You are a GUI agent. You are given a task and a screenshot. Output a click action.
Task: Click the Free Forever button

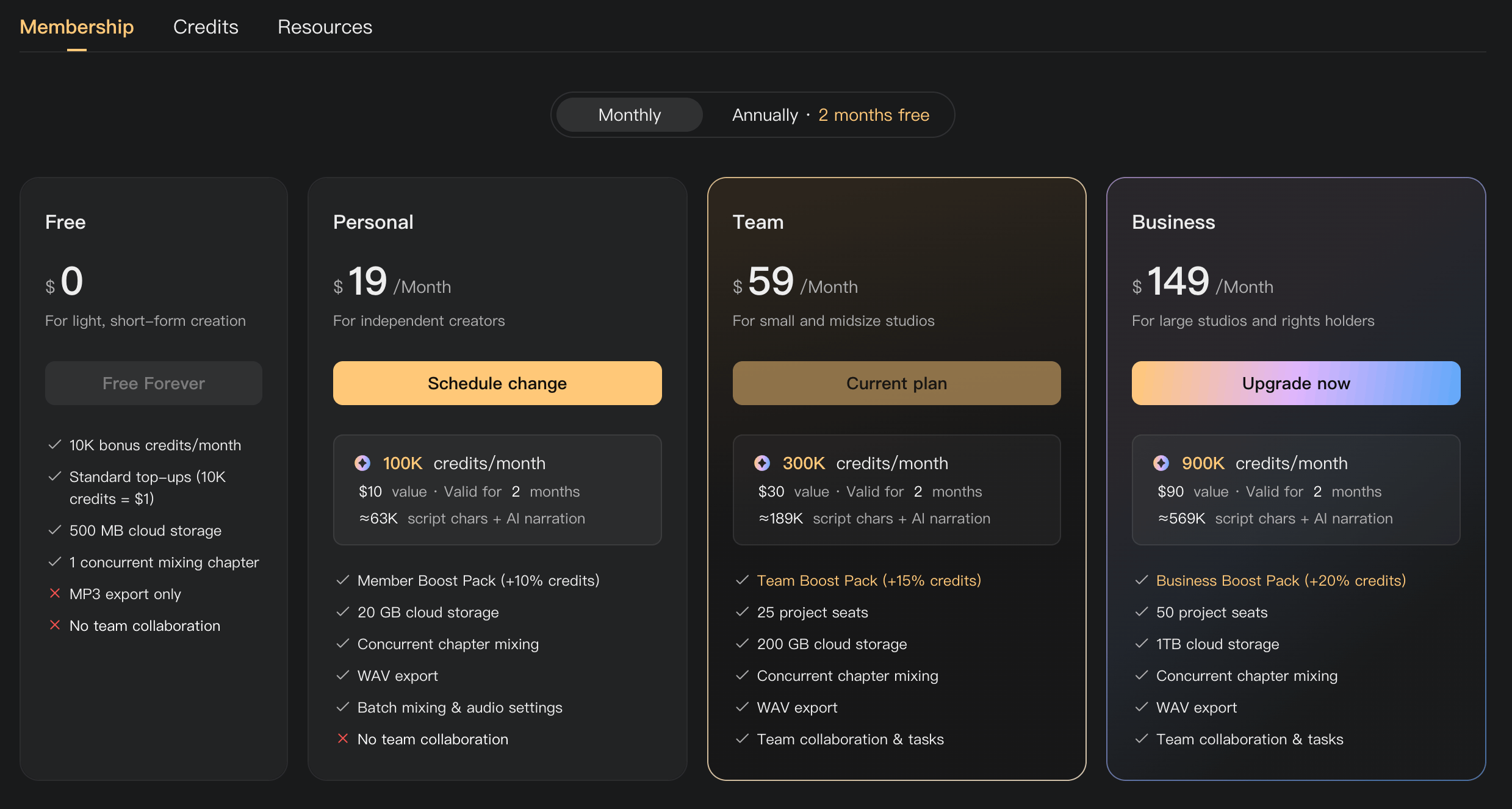[x=154, y=383]
